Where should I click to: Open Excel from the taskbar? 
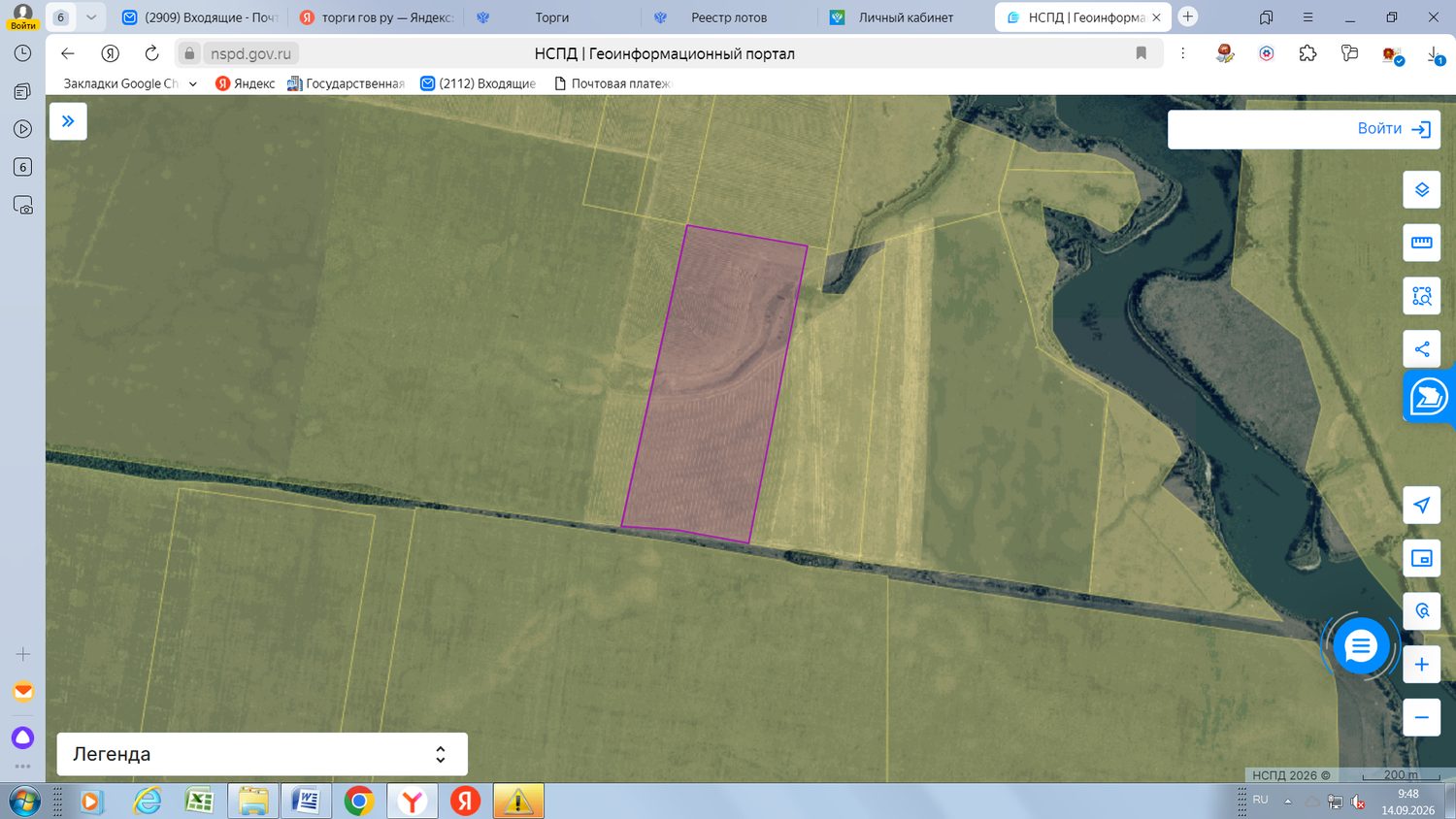coord(199,802)
